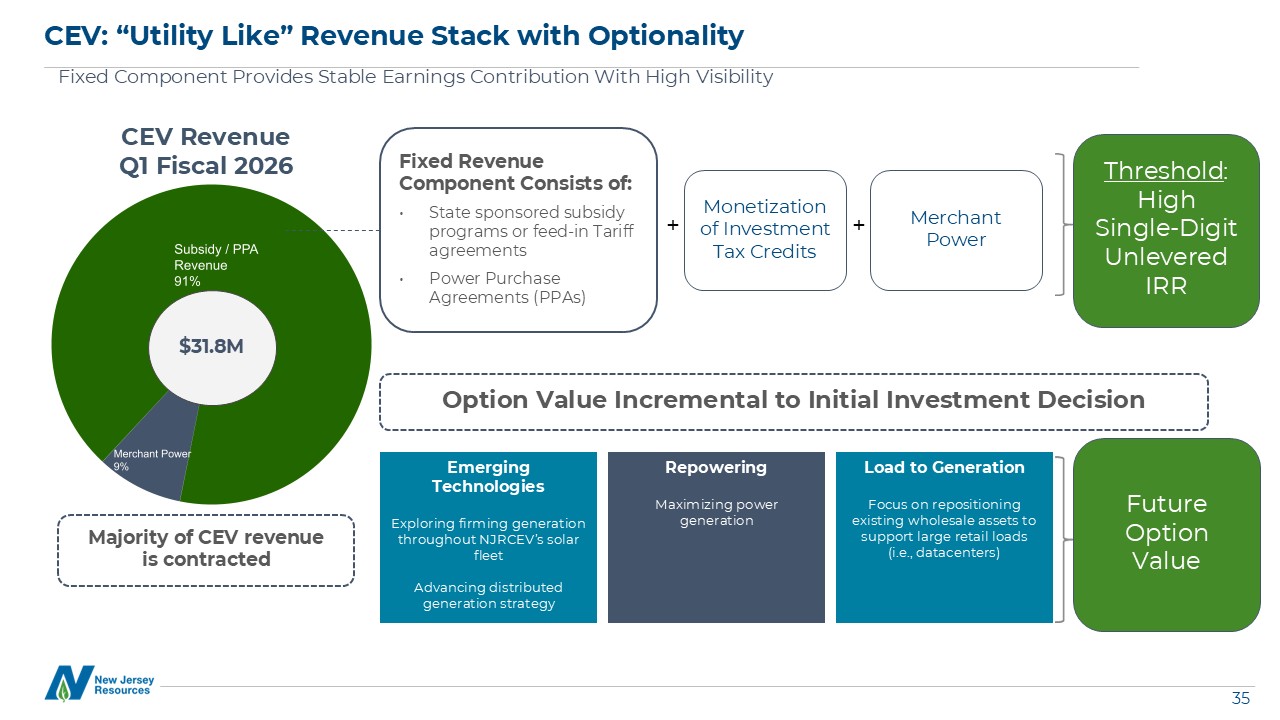This screenshot has width=1280, height=720.
Task: Select the Emerging Technologies tile
Action: pyautogui.click(x=488, y=537)
